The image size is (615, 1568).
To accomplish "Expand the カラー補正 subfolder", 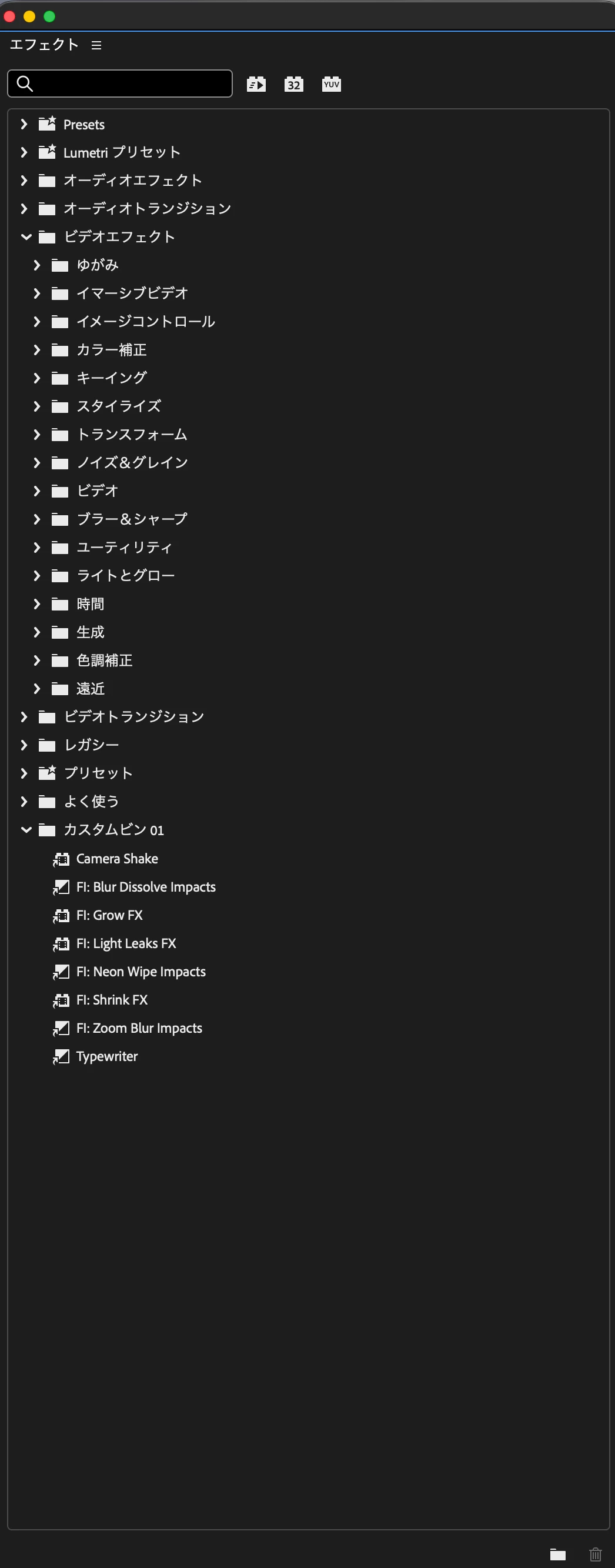I will pos(37,350).
